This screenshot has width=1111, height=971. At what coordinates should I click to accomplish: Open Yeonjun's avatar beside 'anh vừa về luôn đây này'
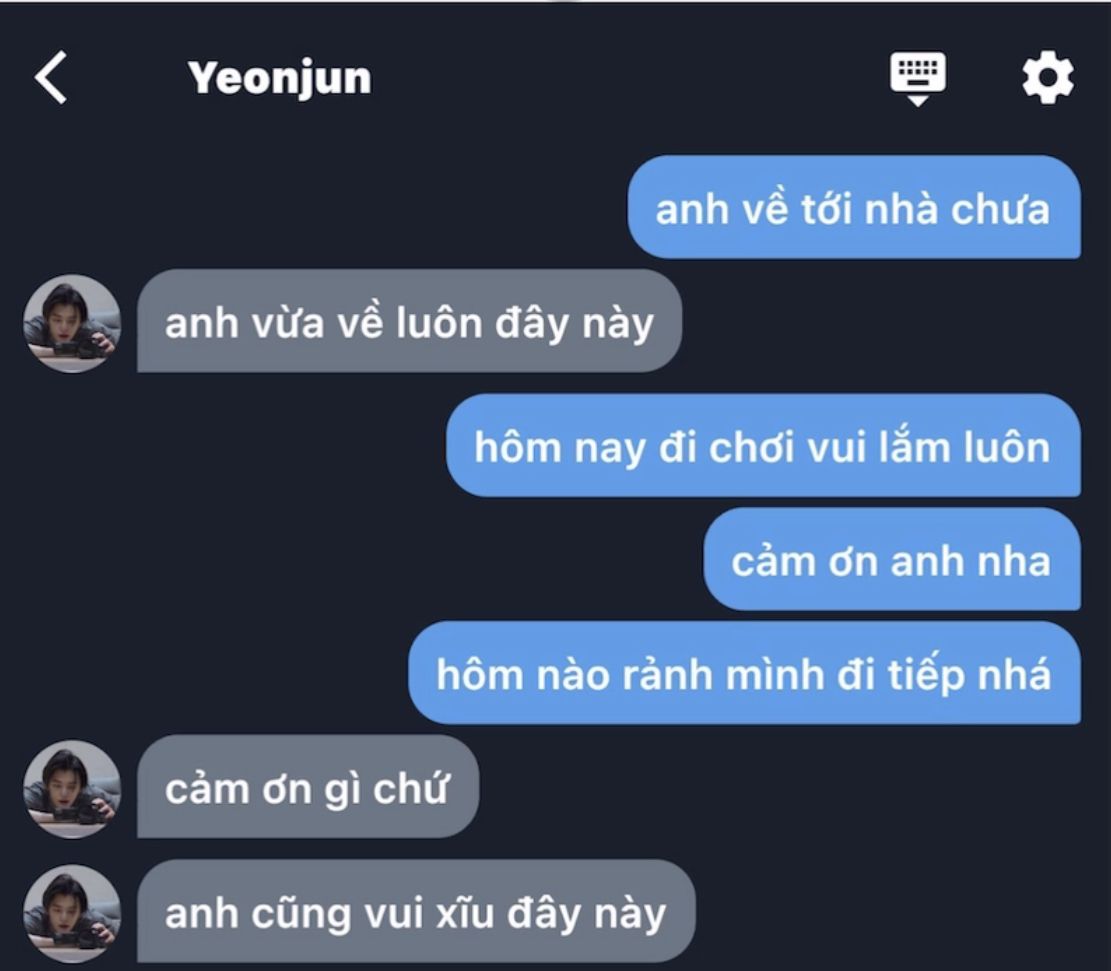coord(72,323)
